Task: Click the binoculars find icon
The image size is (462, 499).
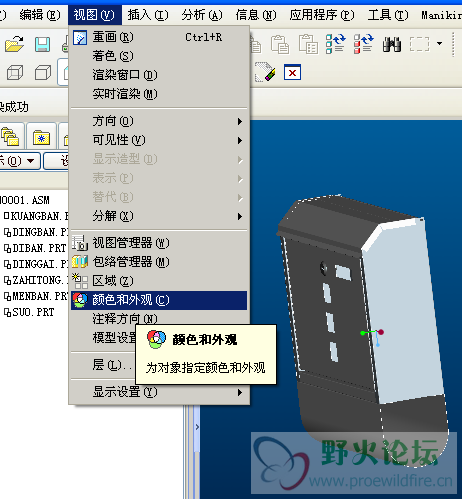Action: tap(392, 44)
